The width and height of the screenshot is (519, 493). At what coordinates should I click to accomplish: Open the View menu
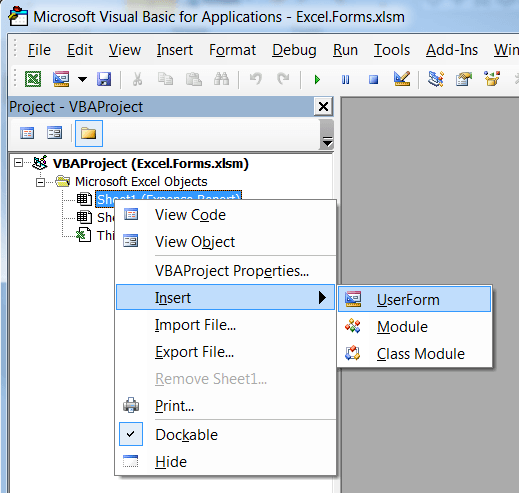tap(125, 50)
